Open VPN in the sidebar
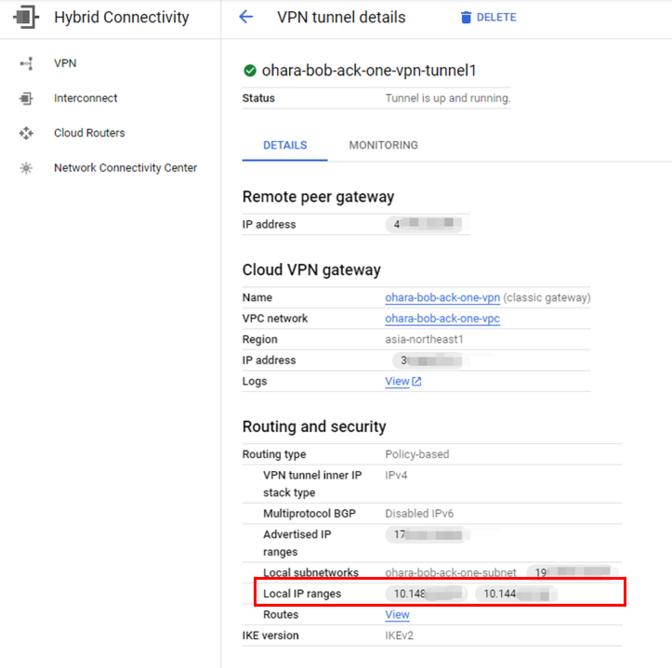The width and height of the screenshot is (672, 668). [x=65, y=64]
